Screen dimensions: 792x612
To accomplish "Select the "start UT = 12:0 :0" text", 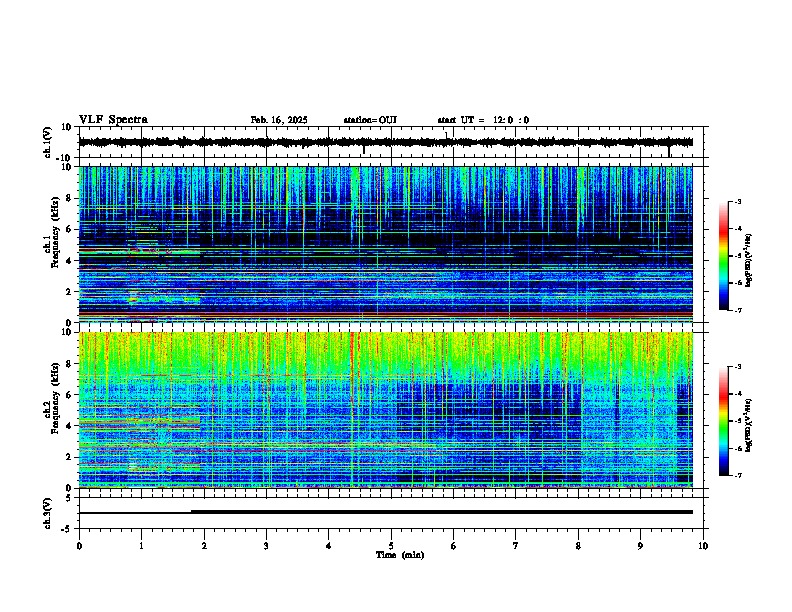I will click(x=483, y=120).
